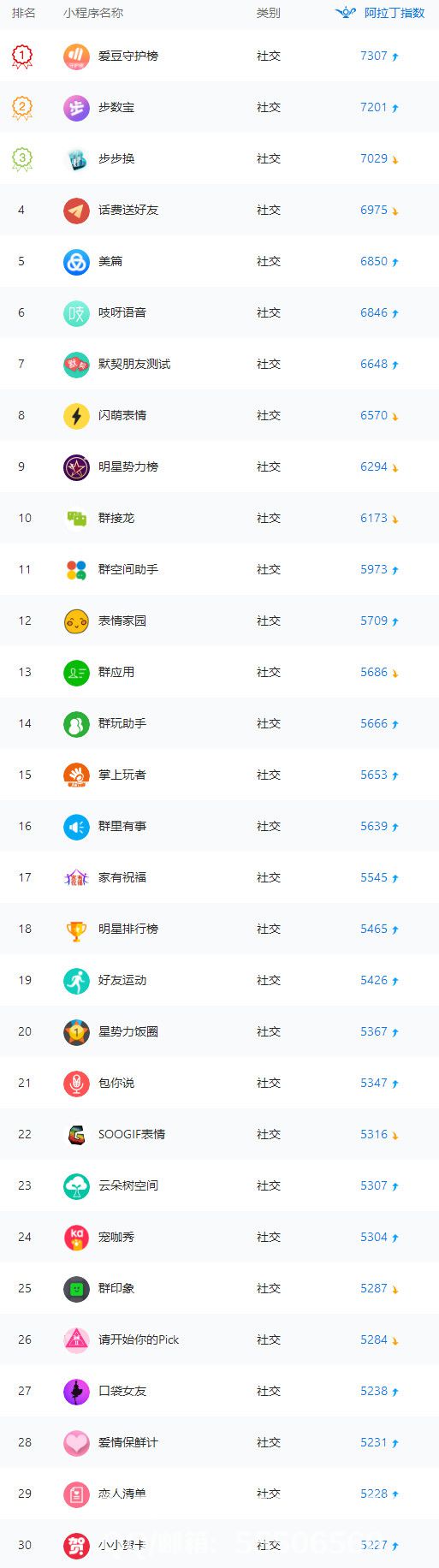The image size is (439, 1568).
Task: Open the SOOGIF表情 name link
Action: tap(132, 1134)
